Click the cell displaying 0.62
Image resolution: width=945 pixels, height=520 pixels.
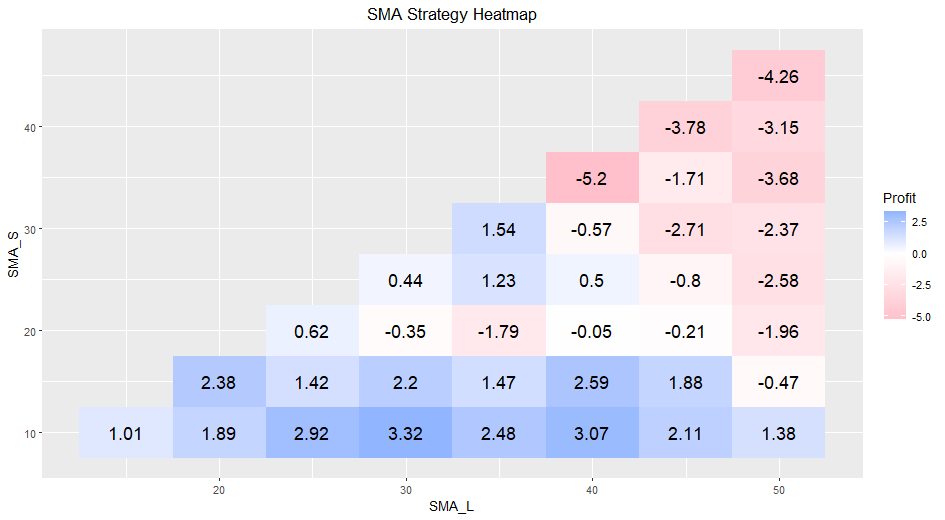[312, 331]
